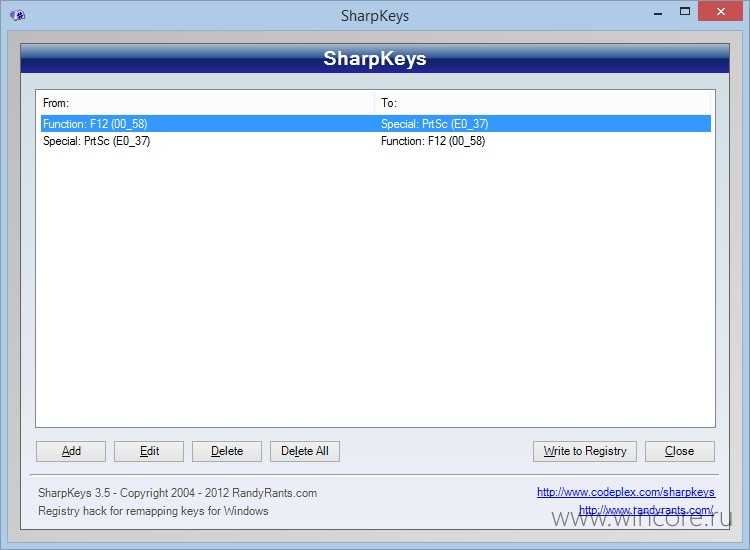Screen dimensions: 750x550
Task: Open the codeplex.com/sharpkeys link
Action: coord(626,492)
